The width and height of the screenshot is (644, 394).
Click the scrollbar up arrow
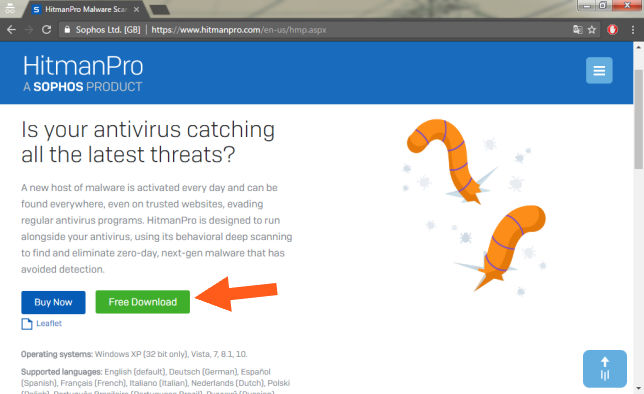638,47
